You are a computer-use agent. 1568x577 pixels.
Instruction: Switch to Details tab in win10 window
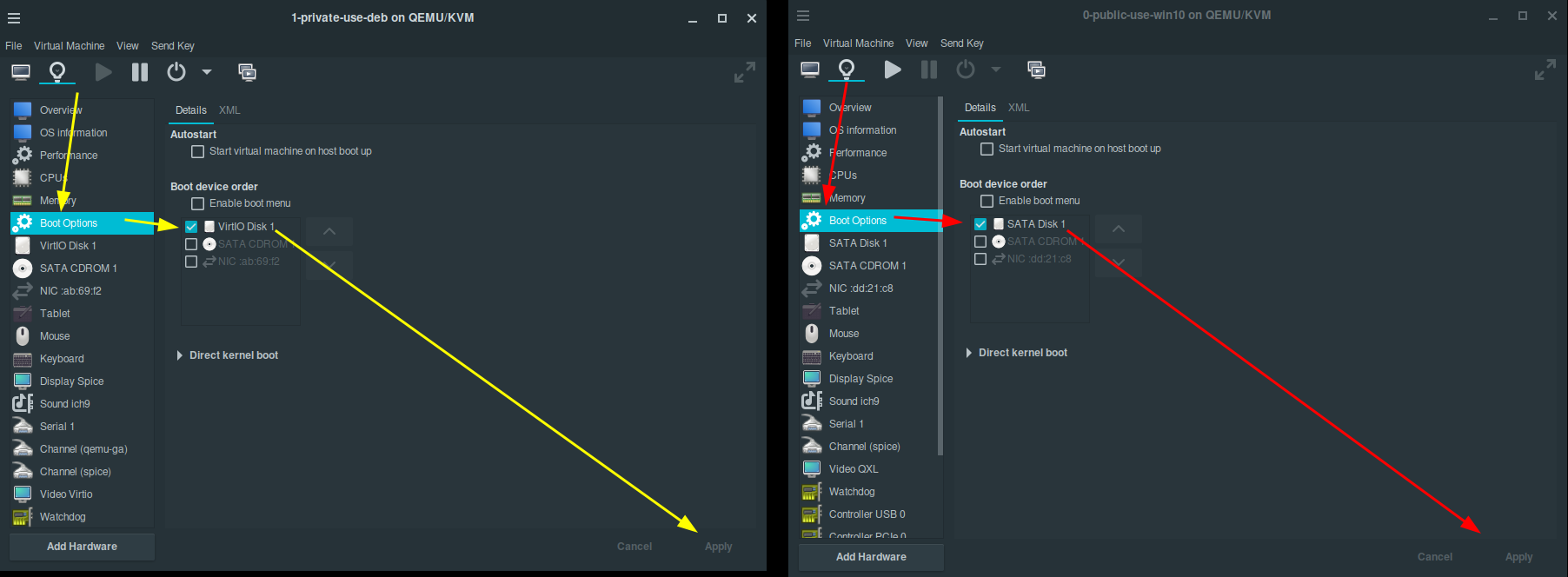[980, 108]
